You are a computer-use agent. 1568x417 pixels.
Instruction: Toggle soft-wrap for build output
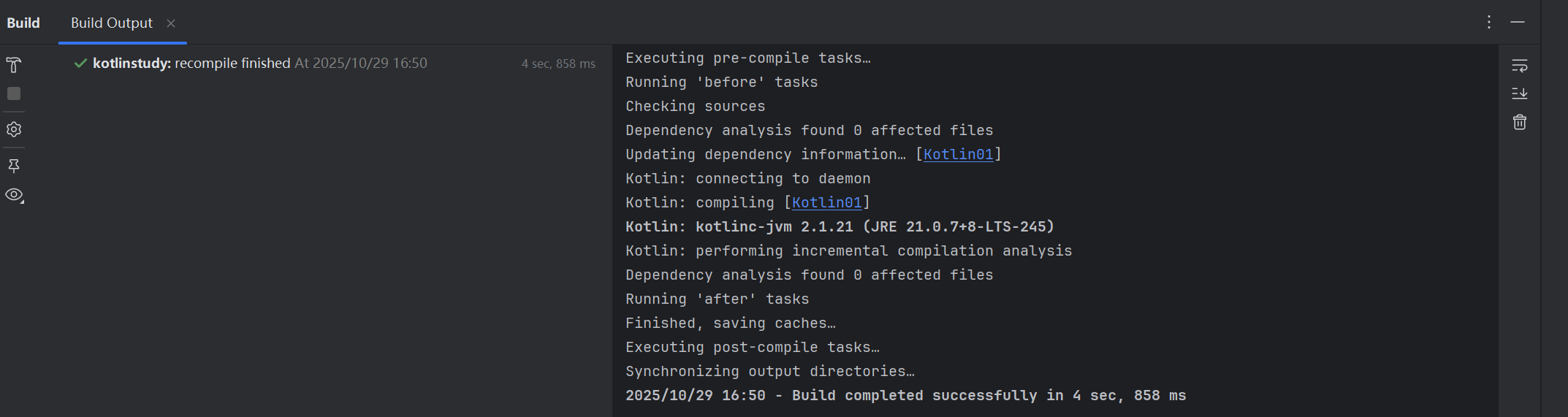[x=1519, y=66]
